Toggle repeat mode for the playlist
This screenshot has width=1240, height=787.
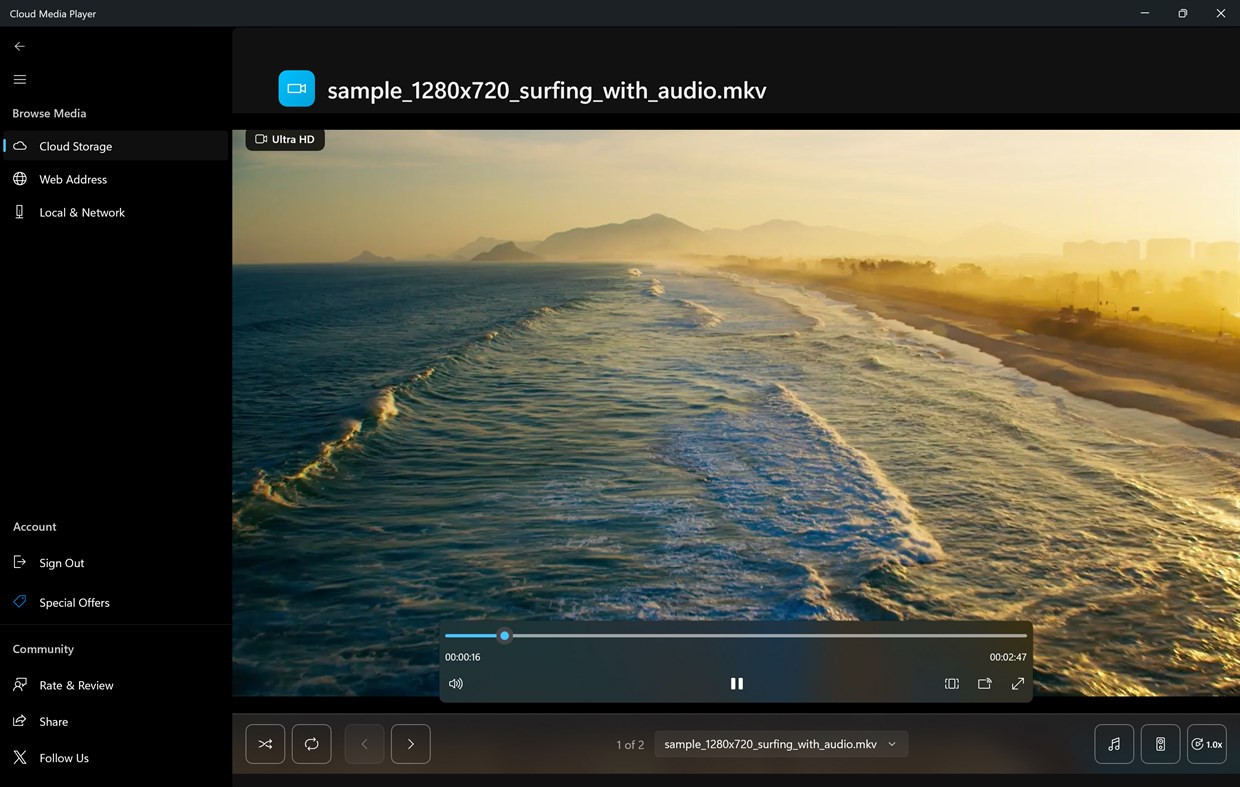tap(311, 744)
